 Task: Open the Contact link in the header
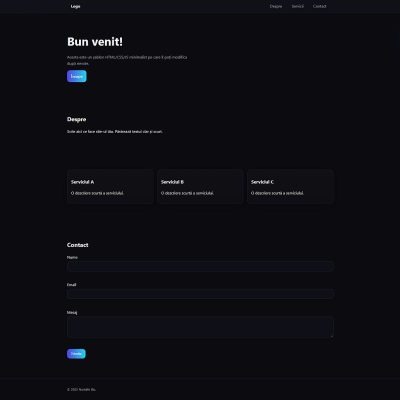click(x=319, y=6)
